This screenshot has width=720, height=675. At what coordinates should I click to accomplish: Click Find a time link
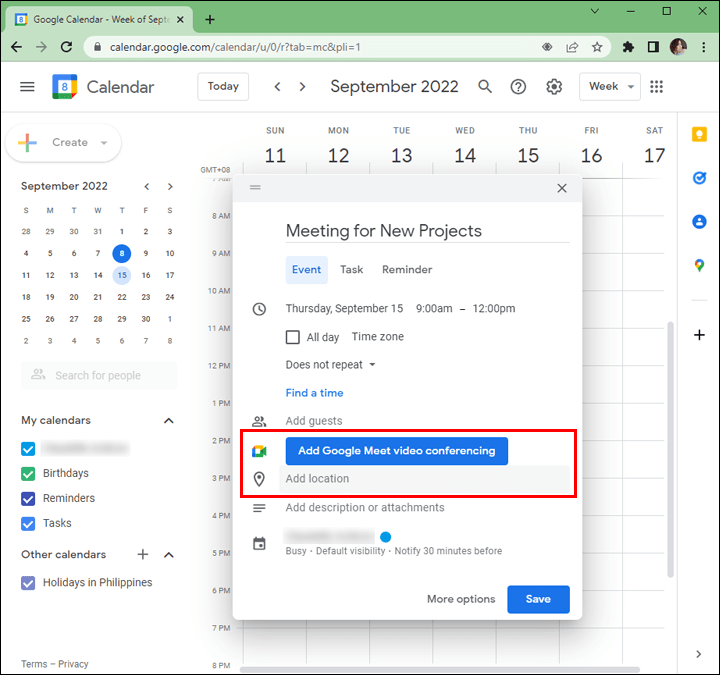(x=314, y=393)
